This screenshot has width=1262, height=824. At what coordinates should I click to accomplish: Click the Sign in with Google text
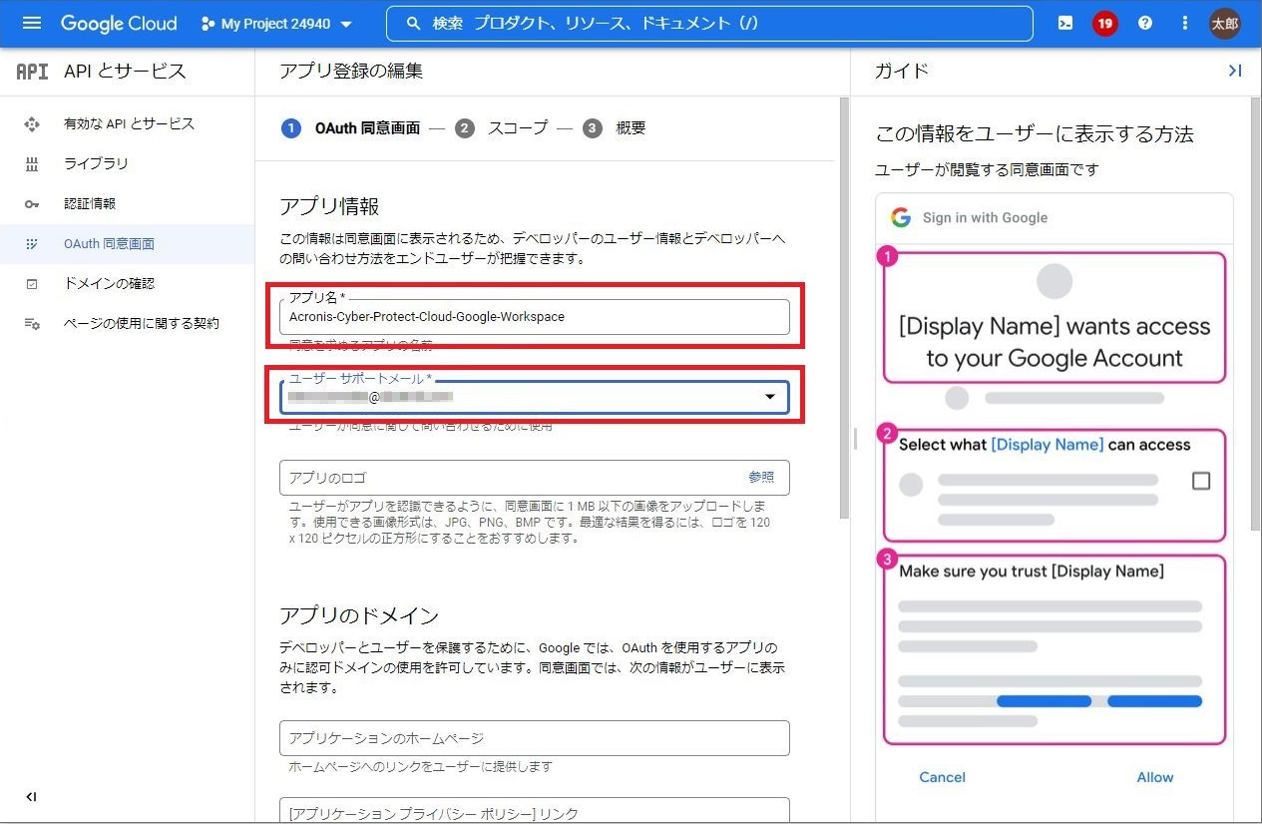click(985, 217)
